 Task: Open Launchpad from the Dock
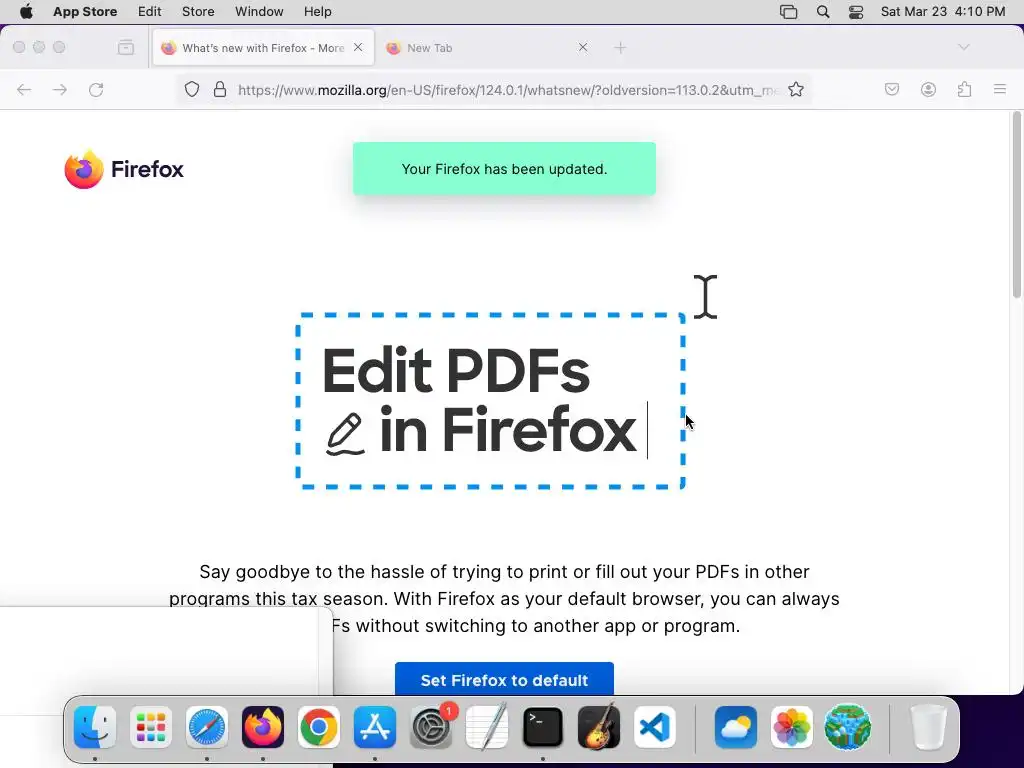[151, 727]
